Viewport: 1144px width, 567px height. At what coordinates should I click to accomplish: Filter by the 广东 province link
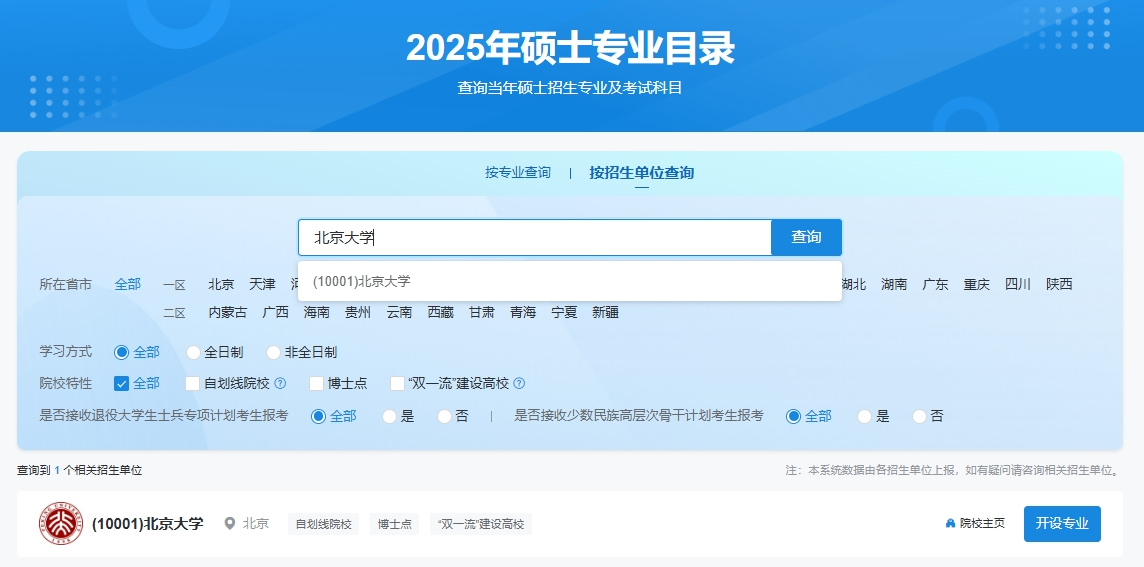point(935,284)
